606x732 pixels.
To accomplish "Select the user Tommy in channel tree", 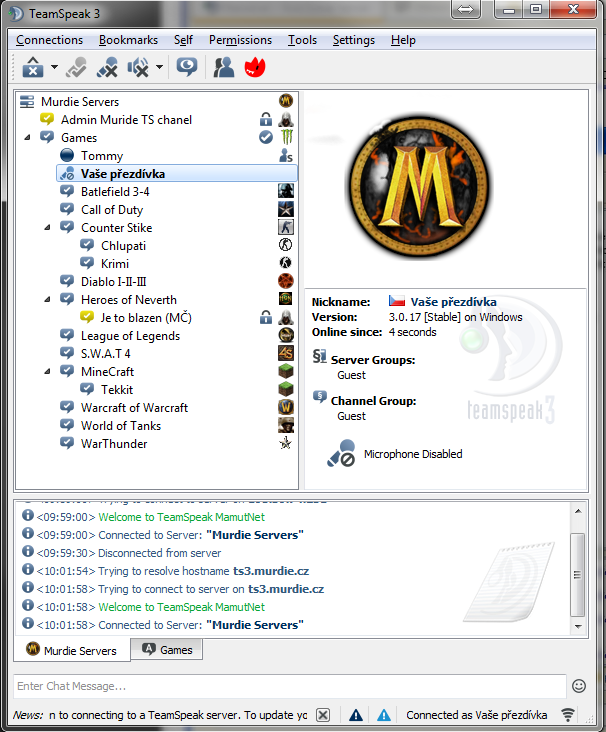I will 102,155.
